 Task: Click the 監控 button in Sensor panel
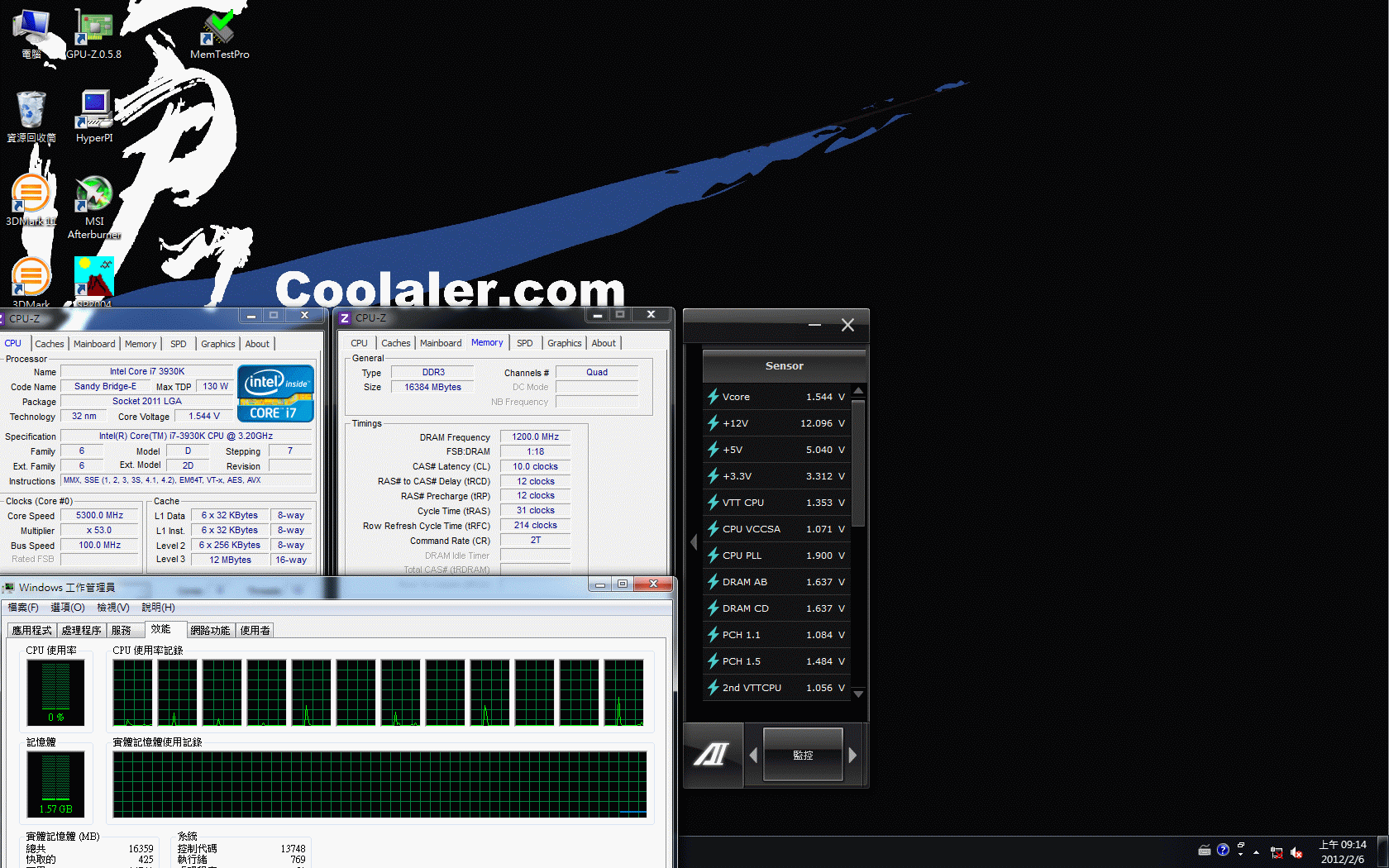(x=803, y=755)
